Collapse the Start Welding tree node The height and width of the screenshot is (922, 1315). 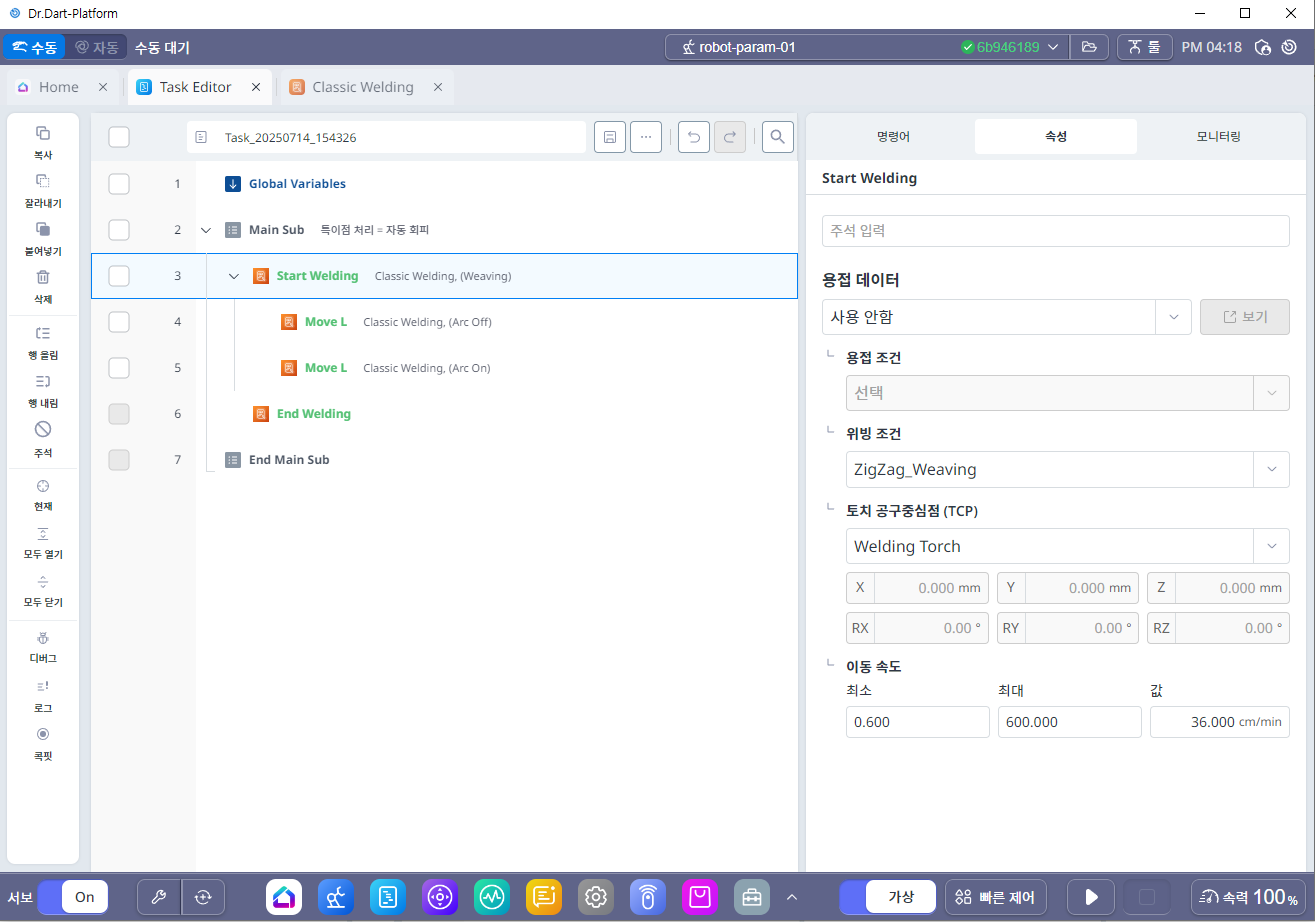click(234, 276)
